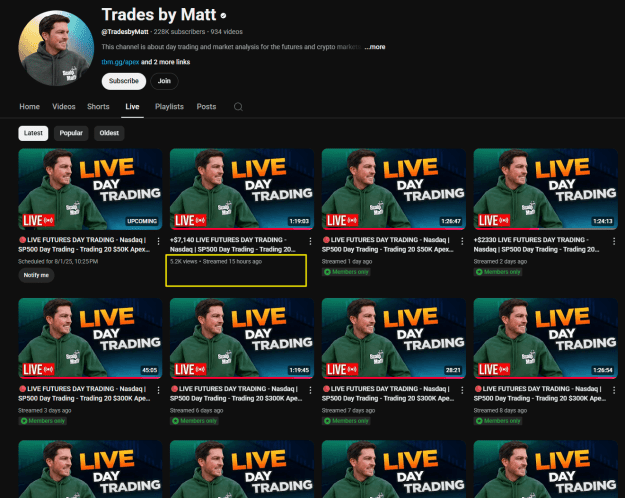Click Members only badge under 8 days ago stream
This screenshot has width=625, height=498.
[498, 421]
